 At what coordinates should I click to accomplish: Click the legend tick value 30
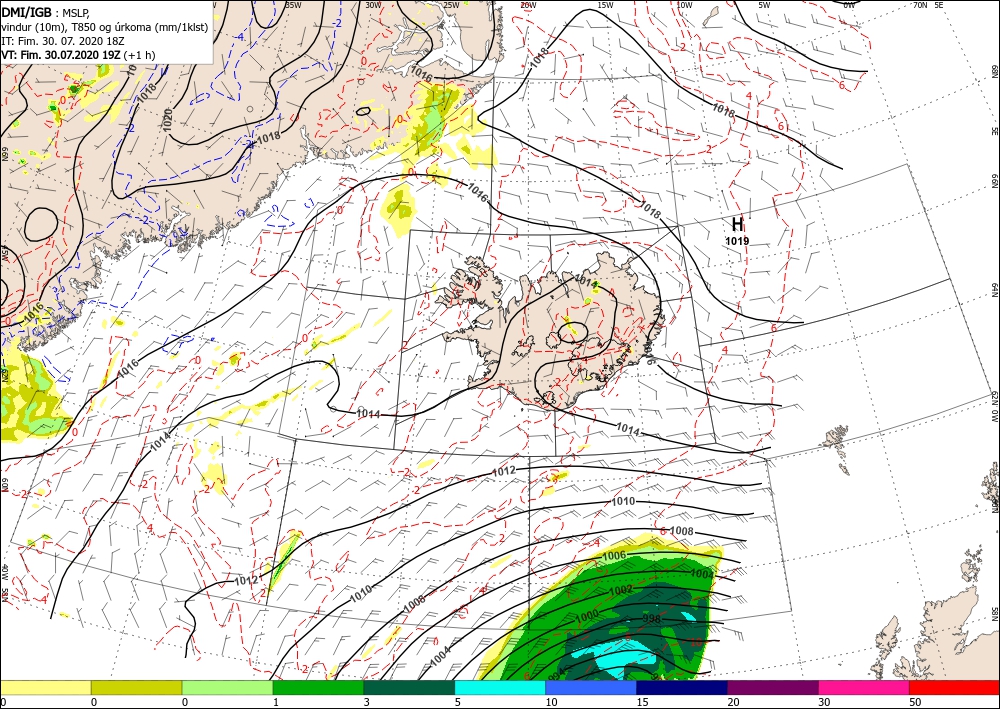[825, 702]
